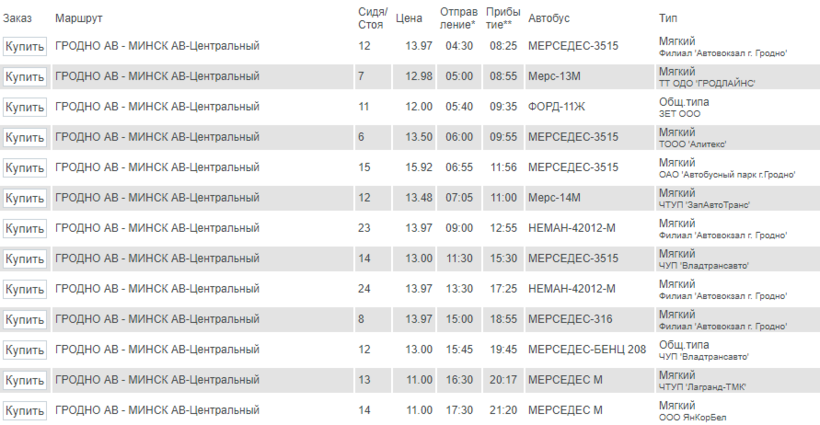Screen dimensions: 820x425
Task: Buy ticket departing at 16:30
Action: point(25,381)
